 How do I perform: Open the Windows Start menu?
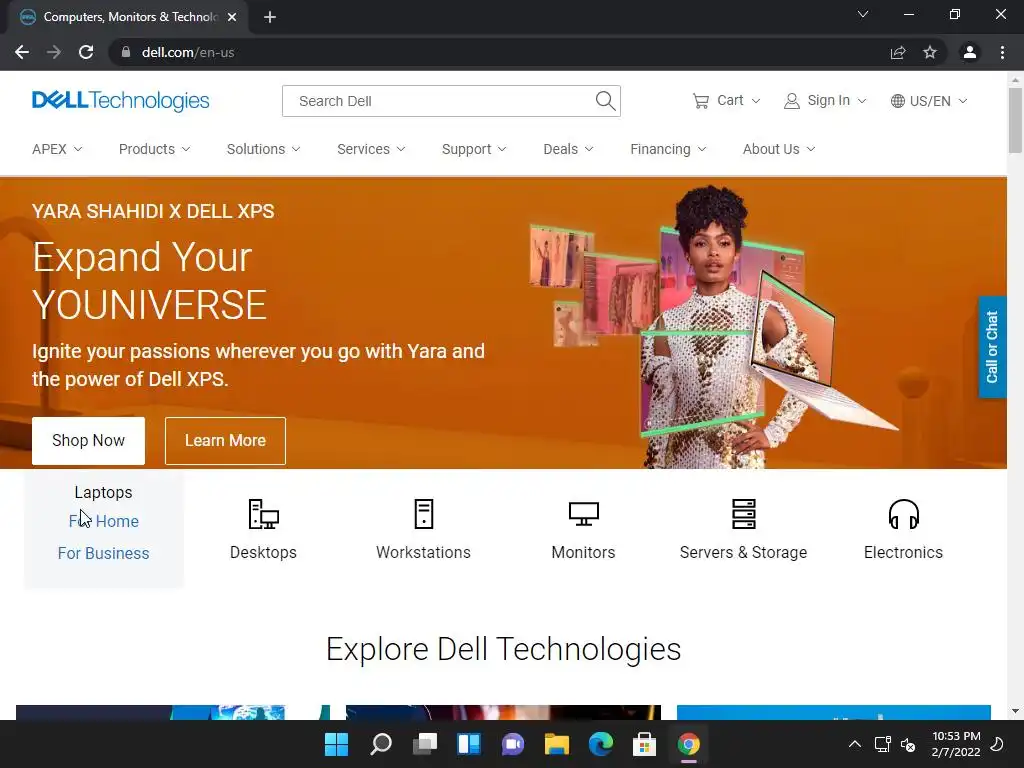coord(336,744)
